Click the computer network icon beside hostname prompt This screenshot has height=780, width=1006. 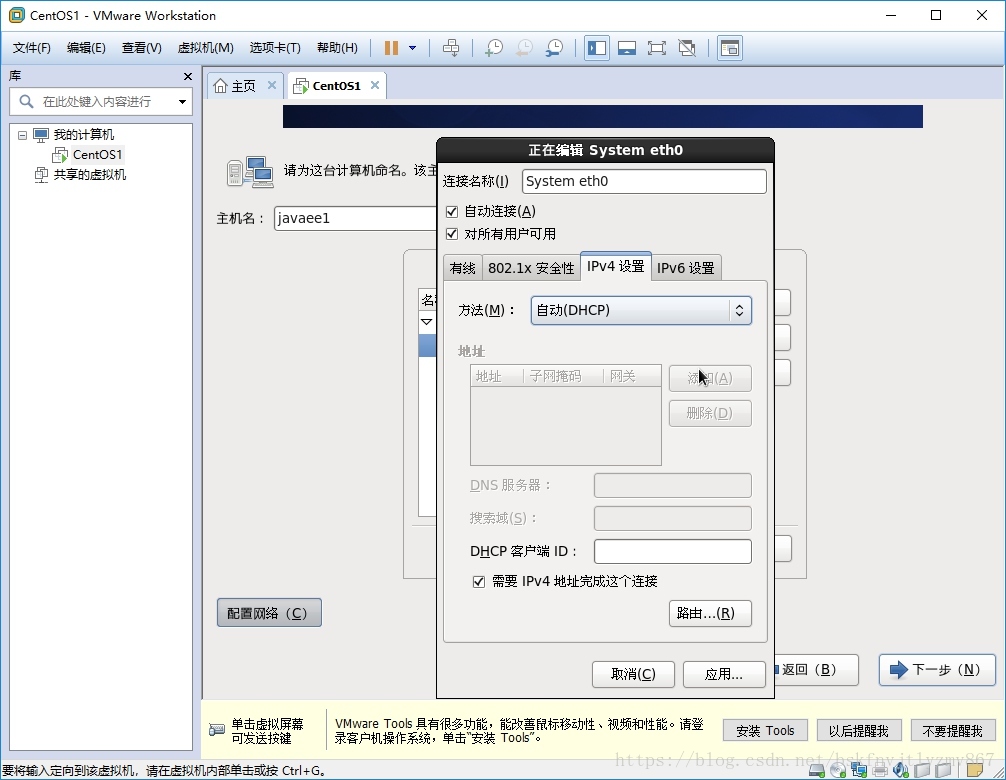pos(250,171)
